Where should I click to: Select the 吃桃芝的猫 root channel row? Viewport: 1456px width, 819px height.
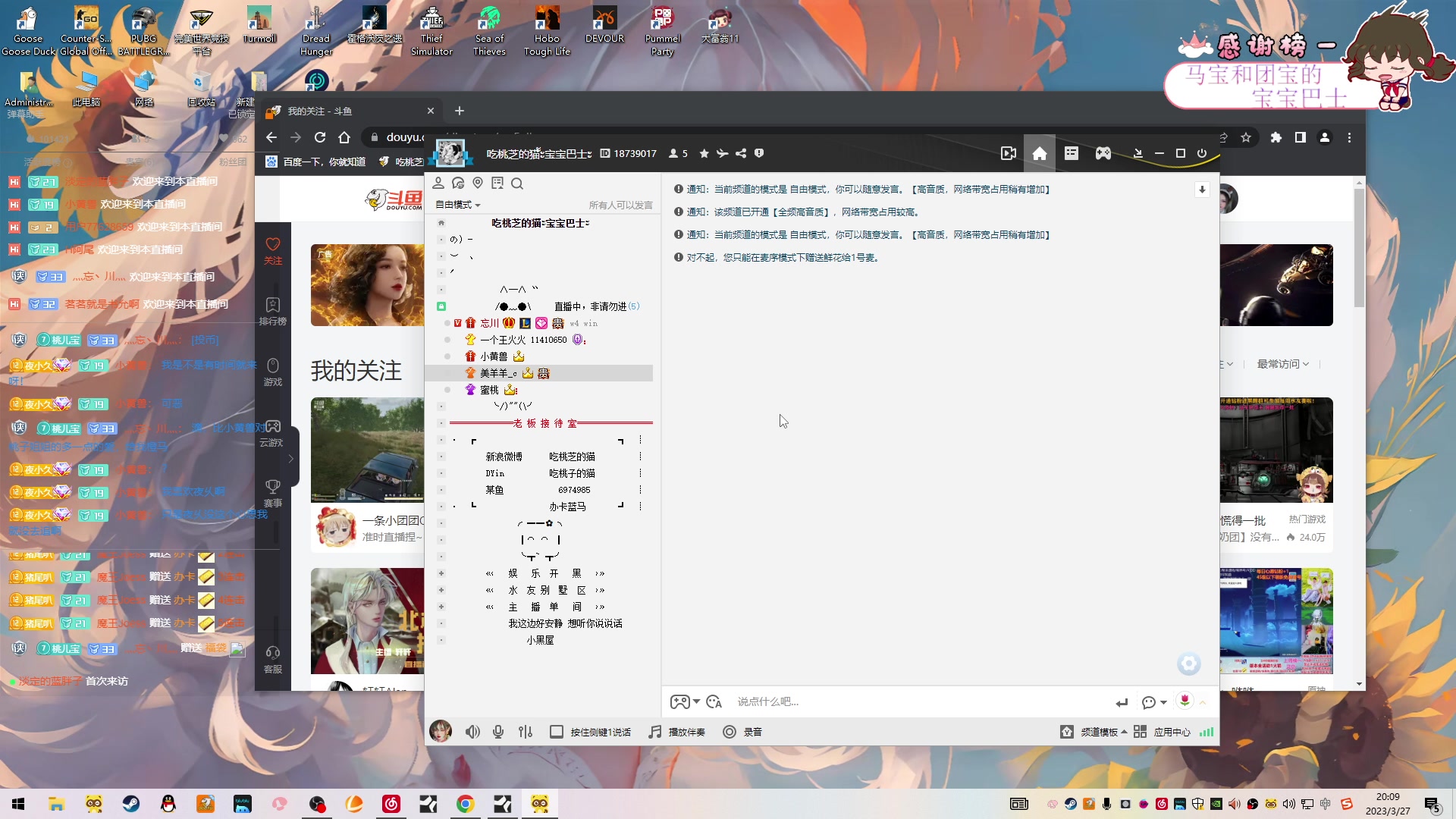pos(541,223)
